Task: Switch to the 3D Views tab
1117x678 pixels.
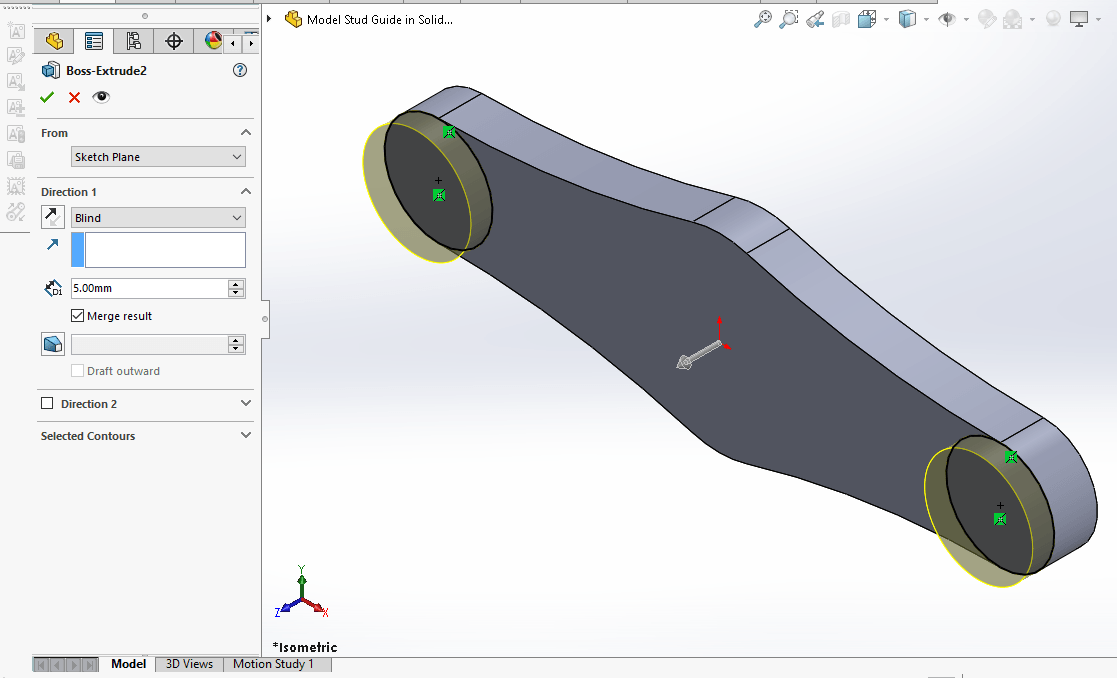Action: (x=189, y=664)
